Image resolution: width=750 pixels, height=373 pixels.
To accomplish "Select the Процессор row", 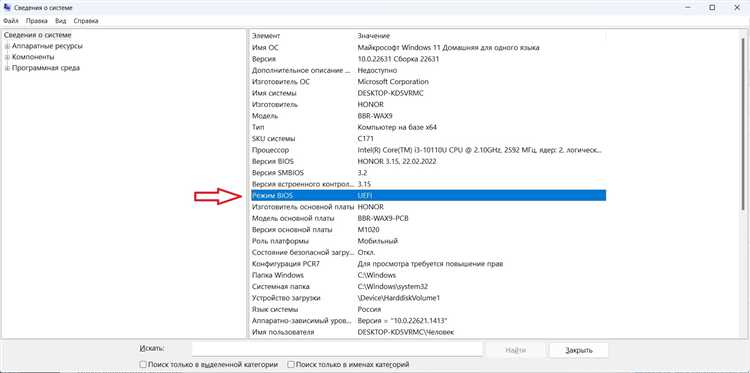I will click(428, 150).
